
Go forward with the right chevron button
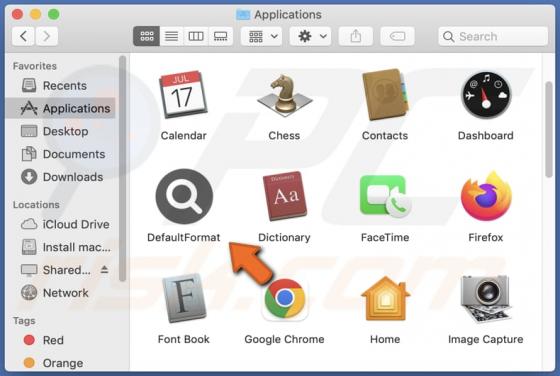(46, 36)
